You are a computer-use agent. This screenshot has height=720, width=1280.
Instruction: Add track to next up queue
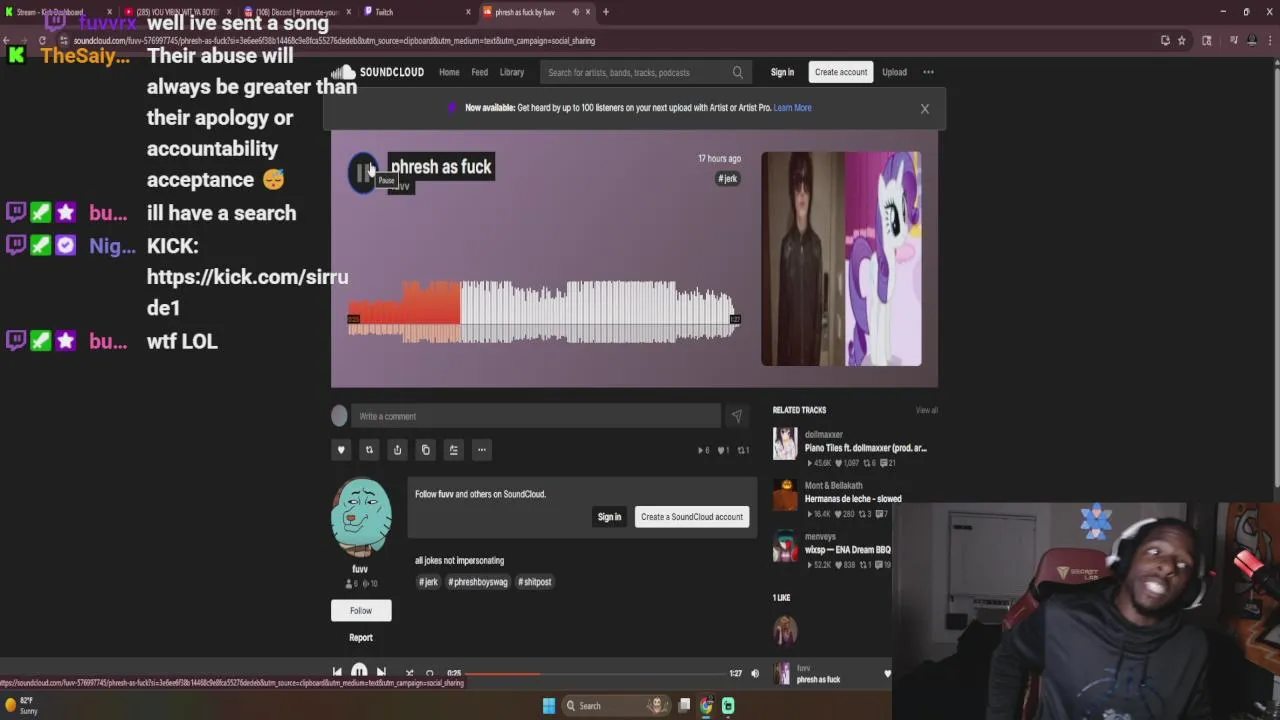pos(453,450)
